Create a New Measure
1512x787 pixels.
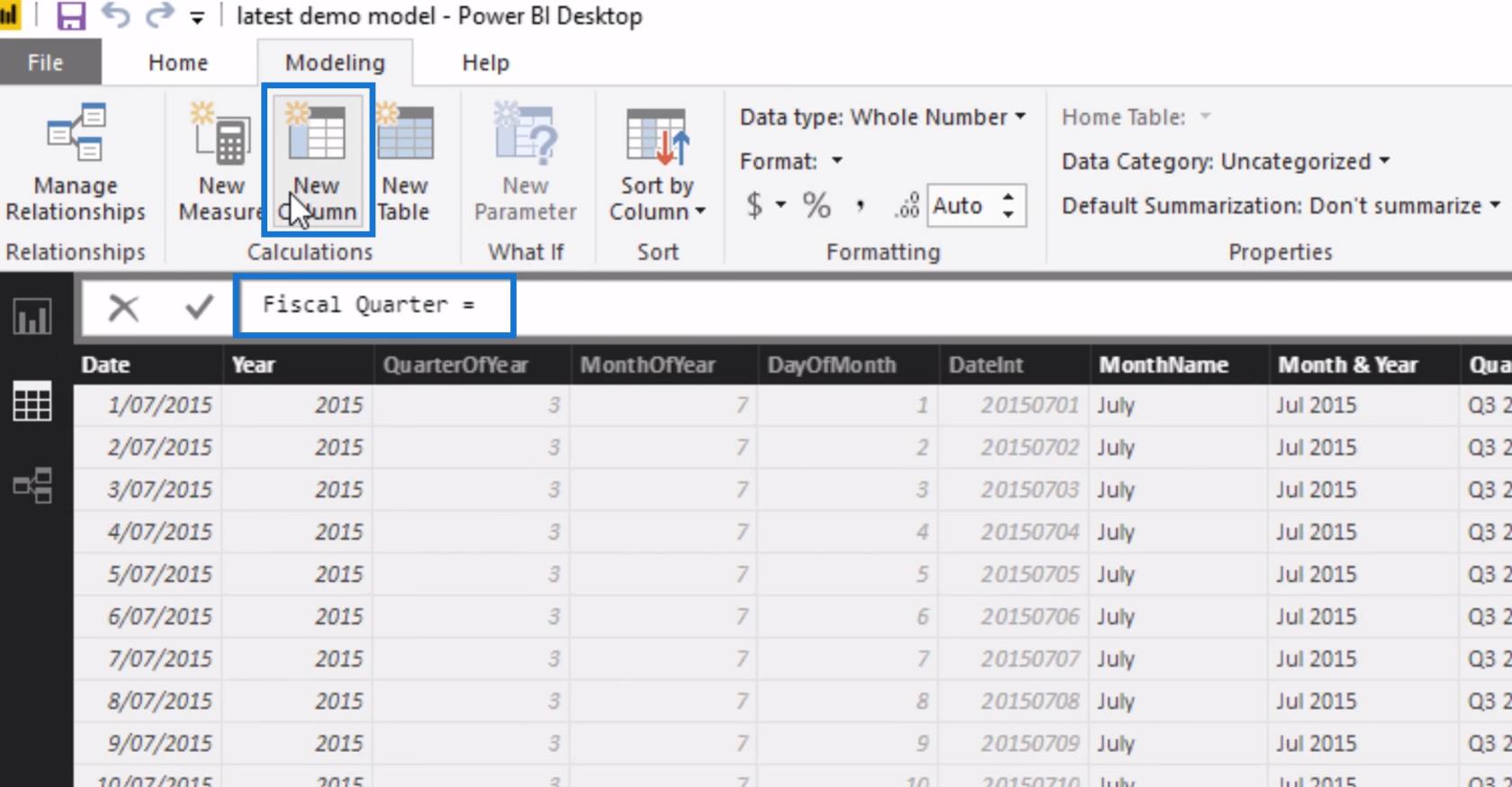[x=221, y=162]
